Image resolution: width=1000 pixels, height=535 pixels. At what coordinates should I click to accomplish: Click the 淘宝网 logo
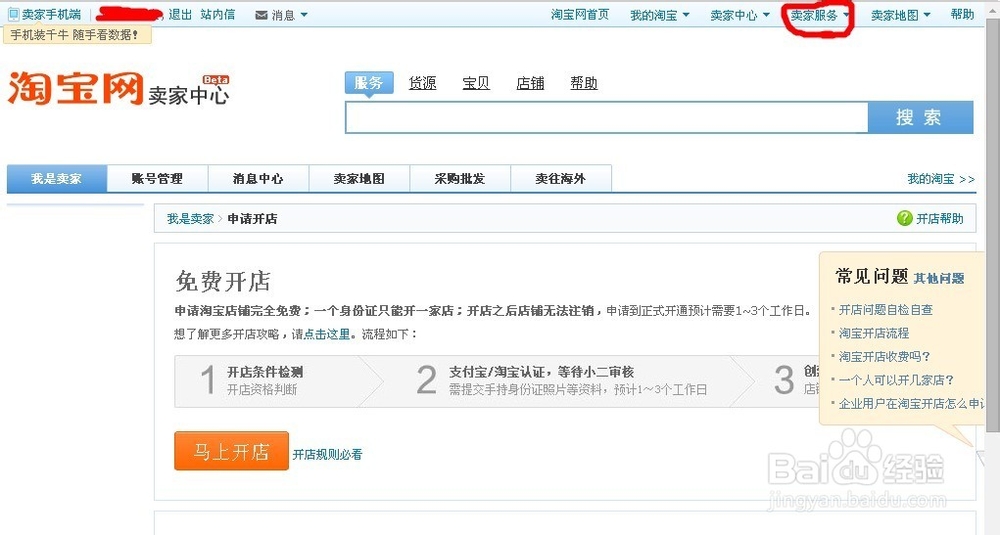click(75, 88)
